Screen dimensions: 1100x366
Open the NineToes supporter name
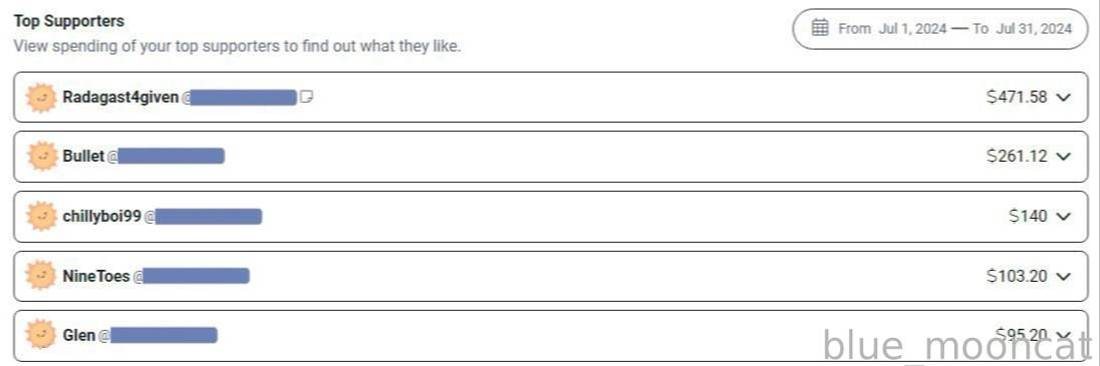tap(96, 276)
